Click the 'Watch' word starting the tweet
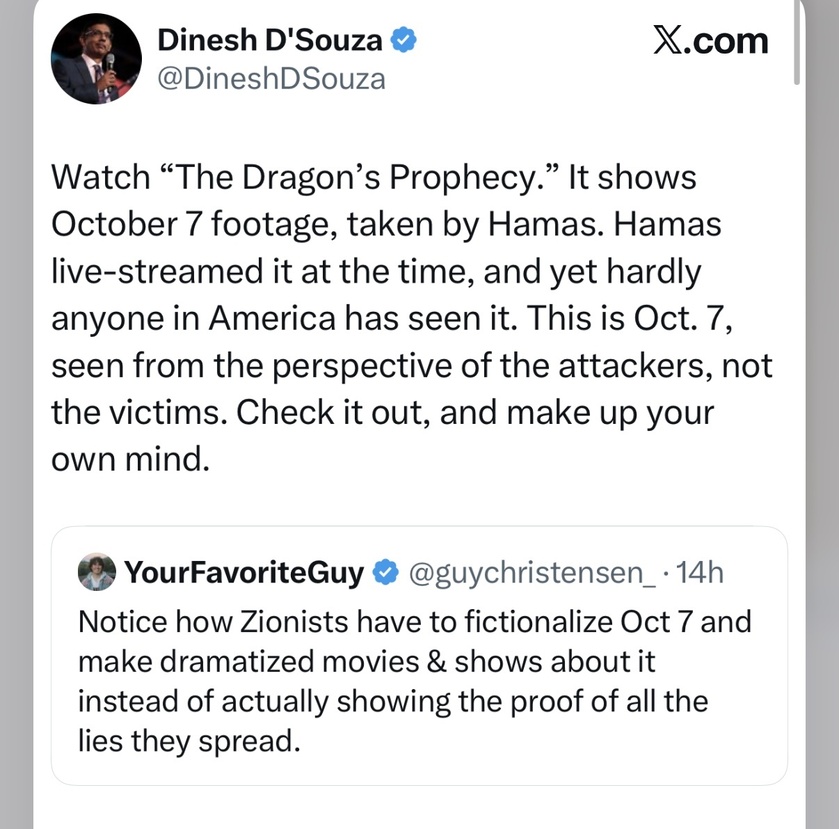 click(101, 177)
